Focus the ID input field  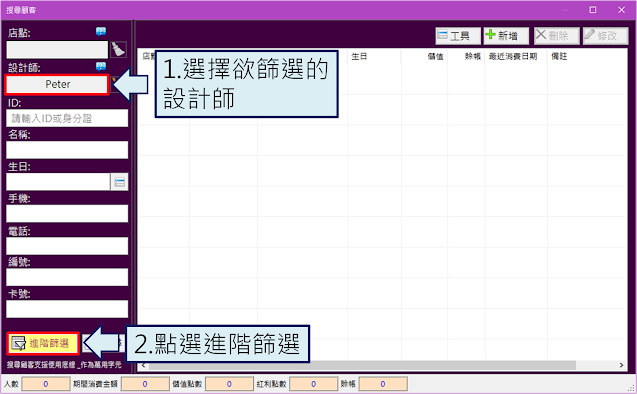point(67,118)
